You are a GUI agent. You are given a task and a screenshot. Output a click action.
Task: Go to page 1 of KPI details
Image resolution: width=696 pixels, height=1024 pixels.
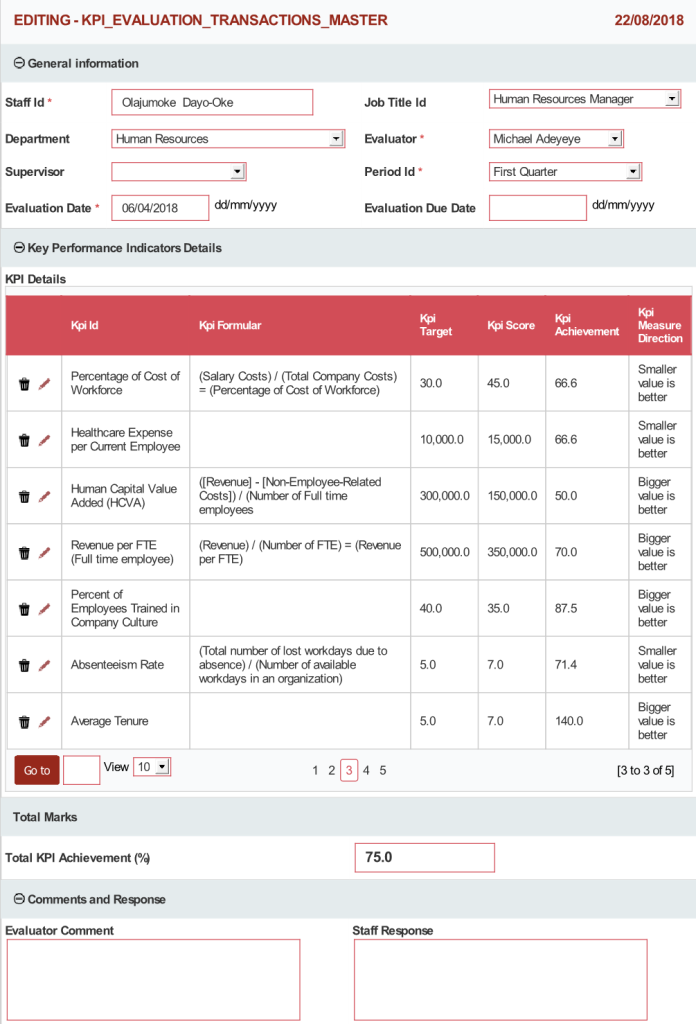coord(315,770)
